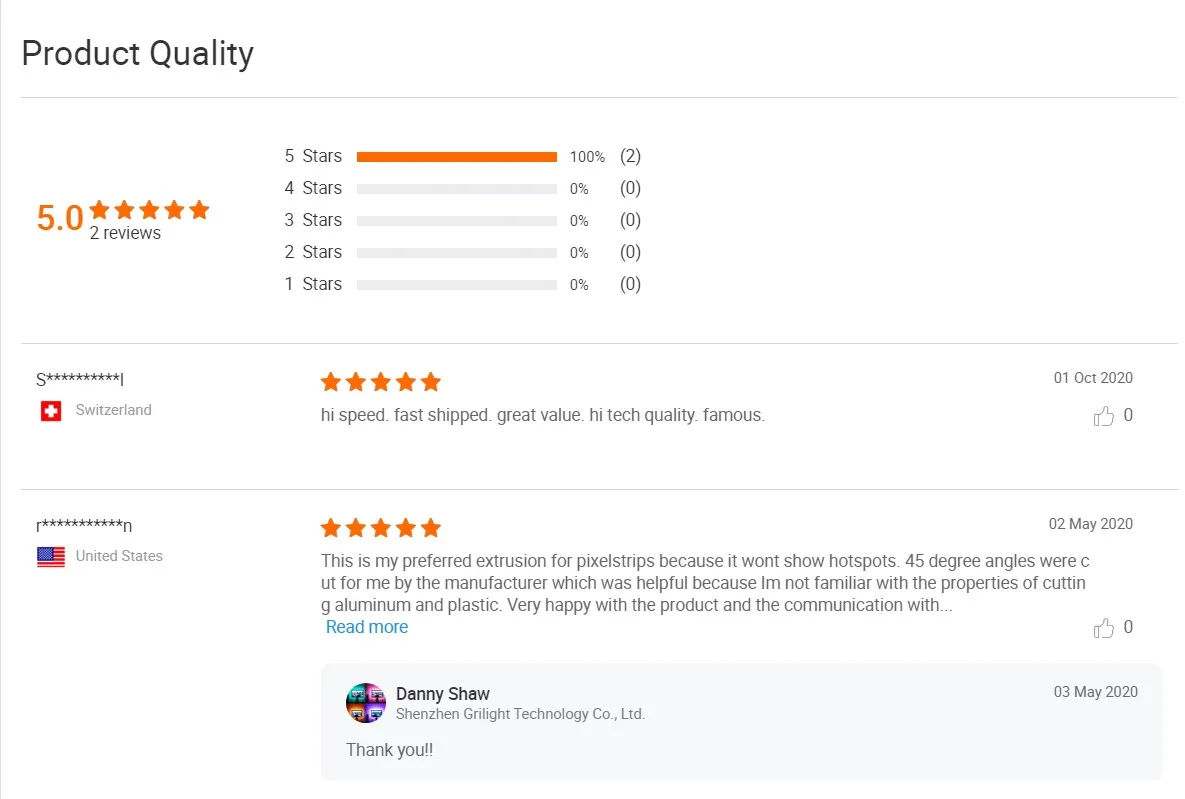Open Danny Shaw's profile name
Screen dimensions: 1185x799
(443, 694)
